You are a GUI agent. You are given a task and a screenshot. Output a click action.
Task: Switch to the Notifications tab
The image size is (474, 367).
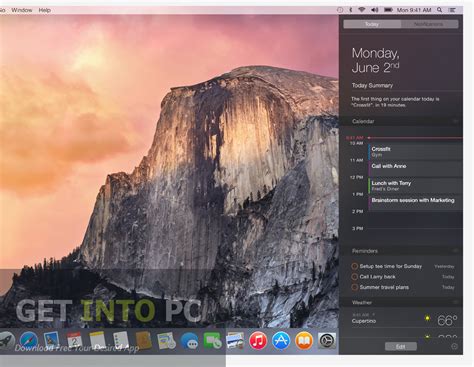429,24
